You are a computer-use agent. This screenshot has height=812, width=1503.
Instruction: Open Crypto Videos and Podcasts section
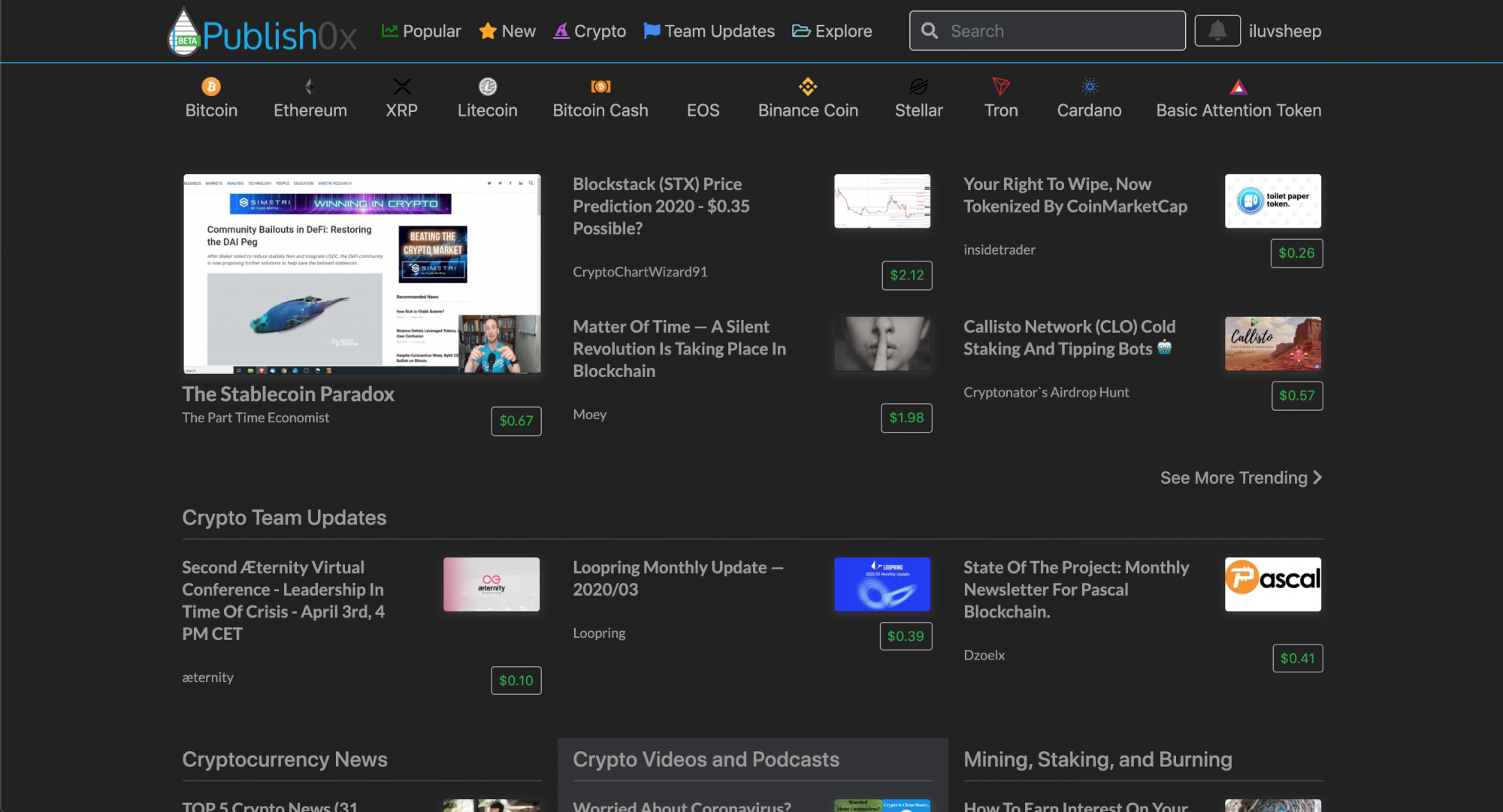[x=706, y=759]
